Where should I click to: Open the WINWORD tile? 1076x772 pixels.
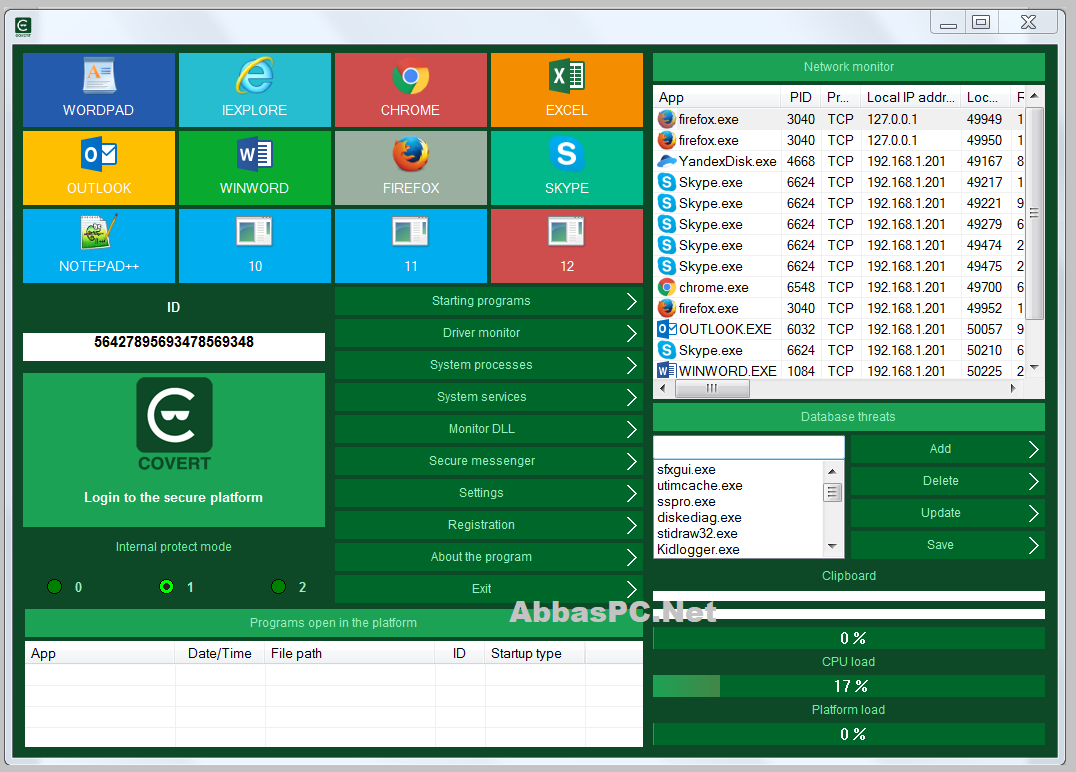(x=255, y=168)
